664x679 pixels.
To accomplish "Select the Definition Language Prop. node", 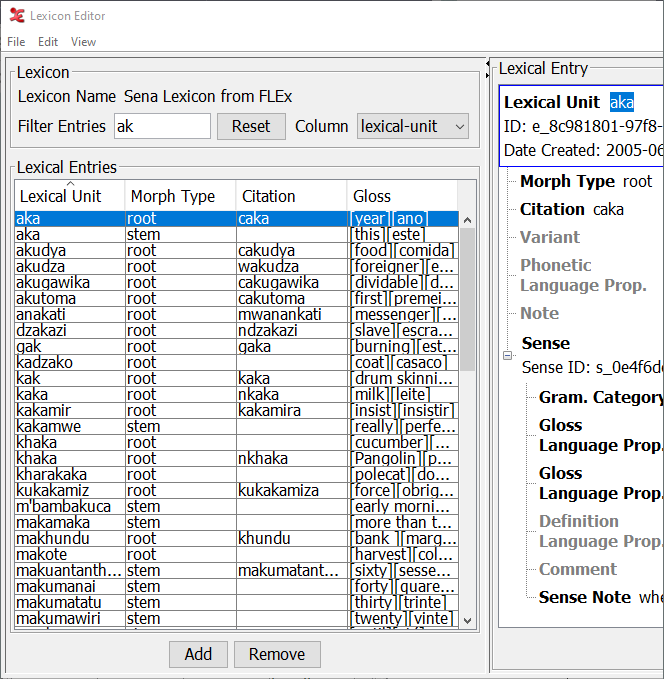I will coord(601,531).
